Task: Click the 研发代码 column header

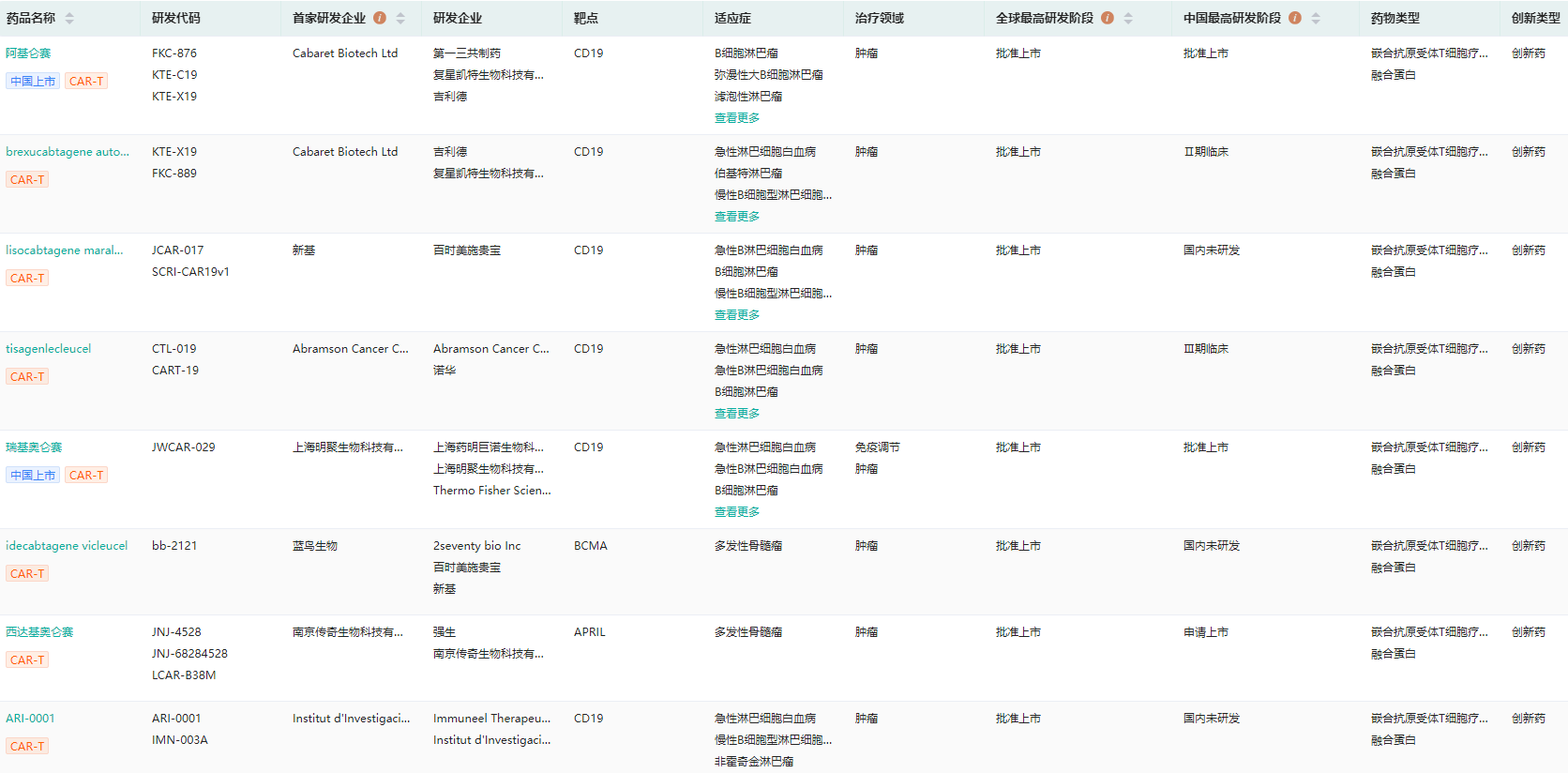Action: (x=176, y=18)
